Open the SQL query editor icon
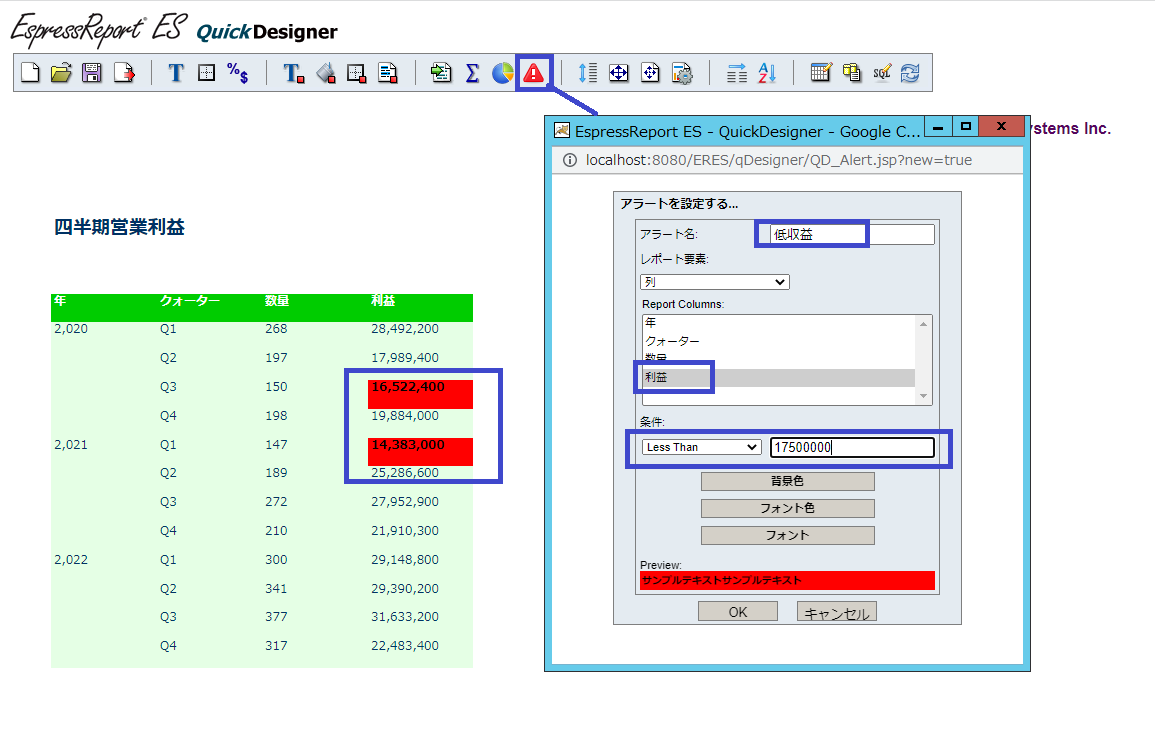 coord(882,73)
